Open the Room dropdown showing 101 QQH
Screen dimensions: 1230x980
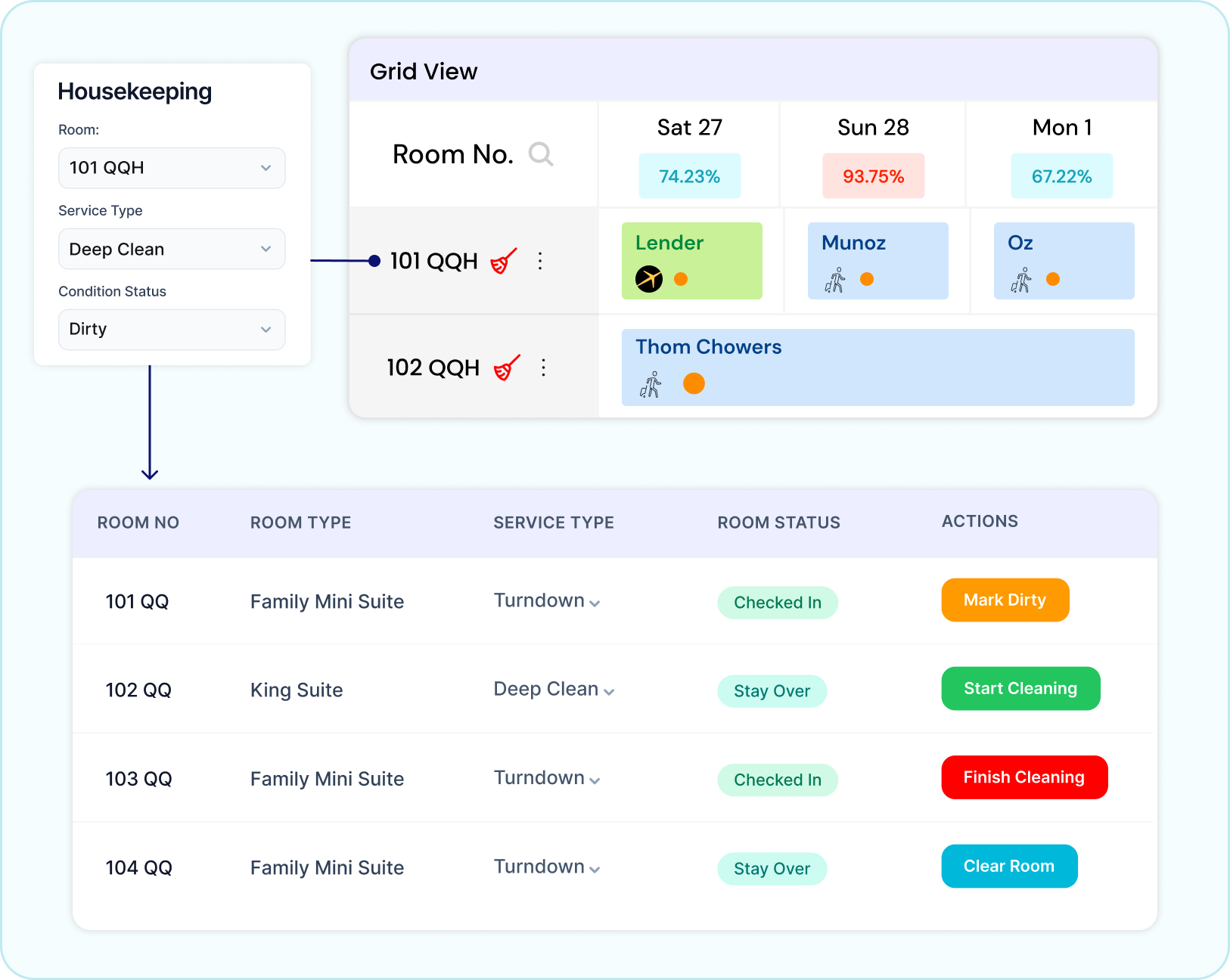tap(172, 168)
